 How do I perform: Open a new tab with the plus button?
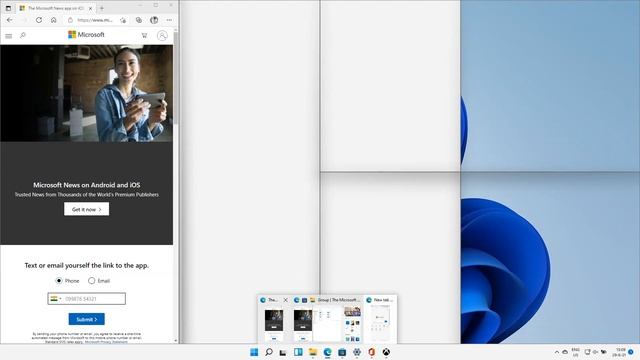[102, 8]
